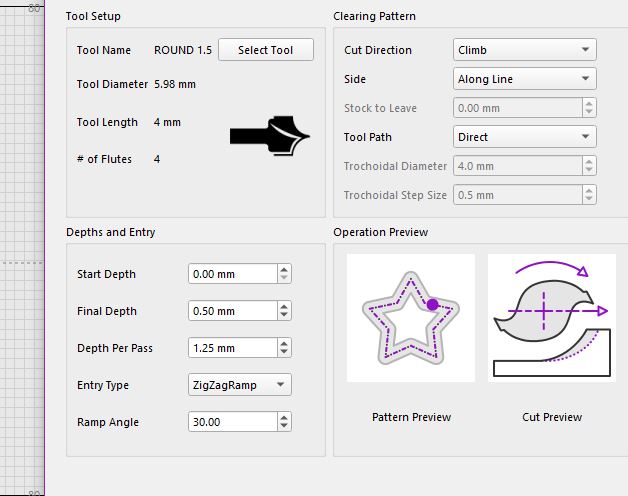Open the Tool Path dropdown
The width and height of the screenshot is (628, 496).
click(524, 137)
